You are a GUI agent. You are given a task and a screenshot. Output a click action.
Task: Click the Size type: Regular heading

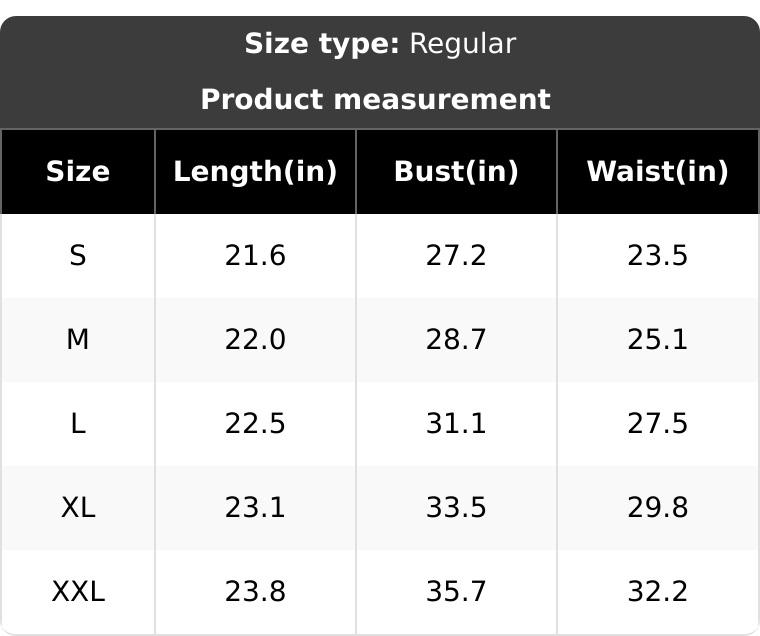pos(380,44)
